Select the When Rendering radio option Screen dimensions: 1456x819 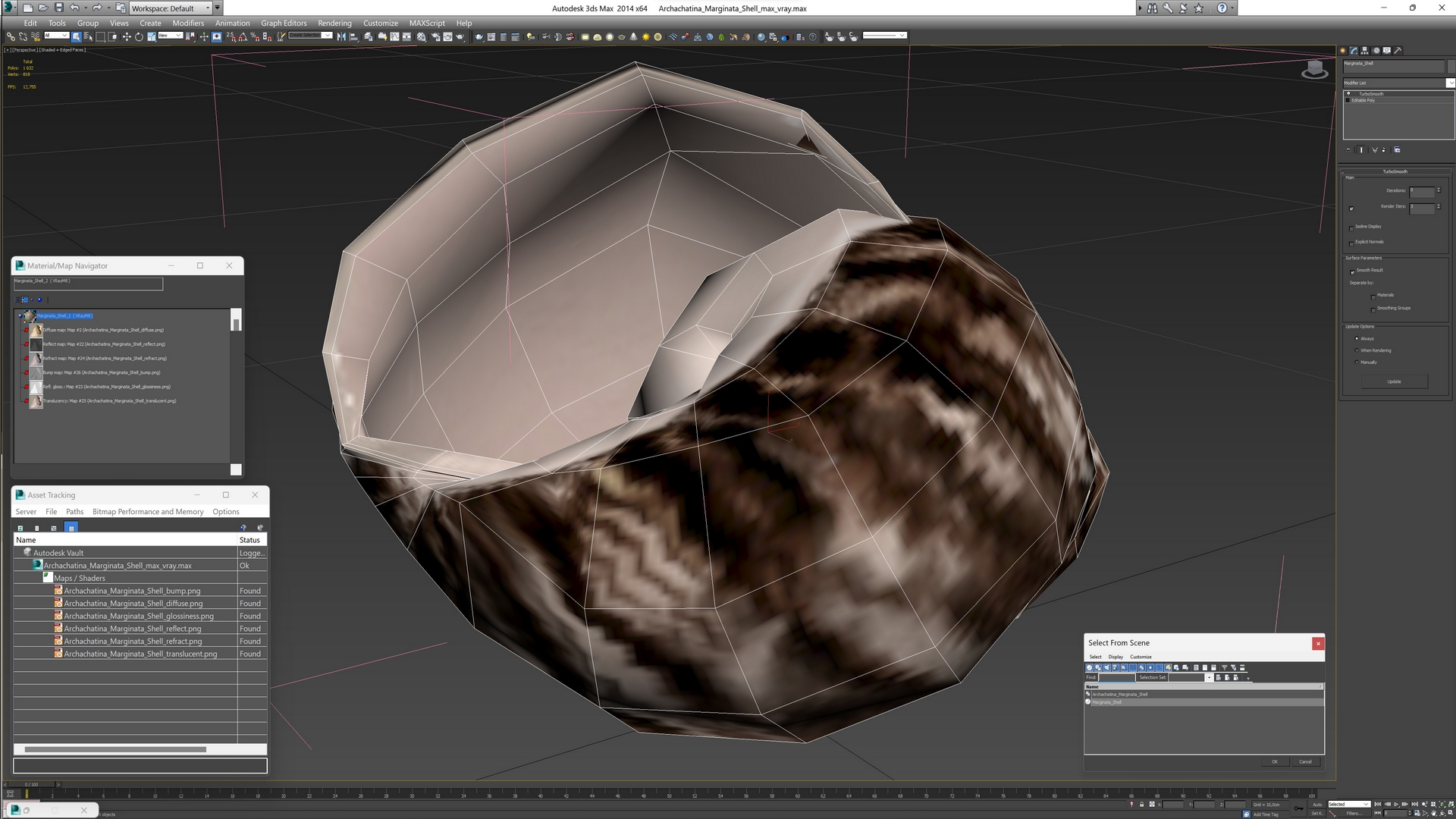click(1357, 350)
